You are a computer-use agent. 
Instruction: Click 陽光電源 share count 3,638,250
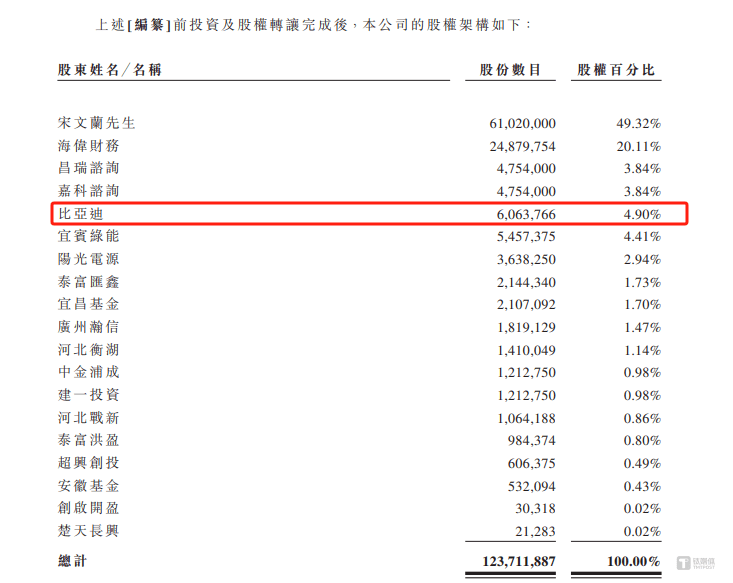click(526, 259)
